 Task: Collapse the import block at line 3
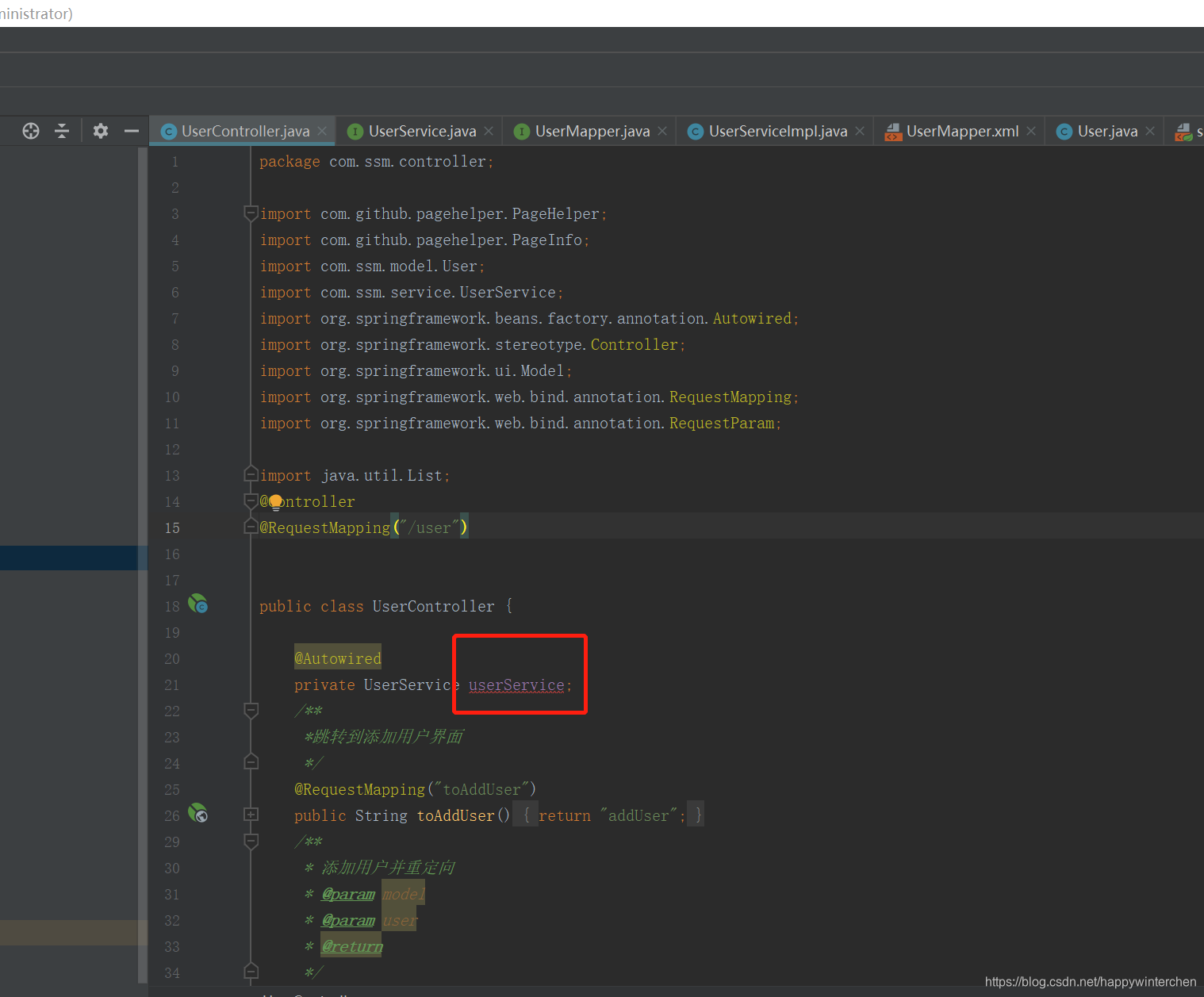pyautogui.click(x=251, y=213)
